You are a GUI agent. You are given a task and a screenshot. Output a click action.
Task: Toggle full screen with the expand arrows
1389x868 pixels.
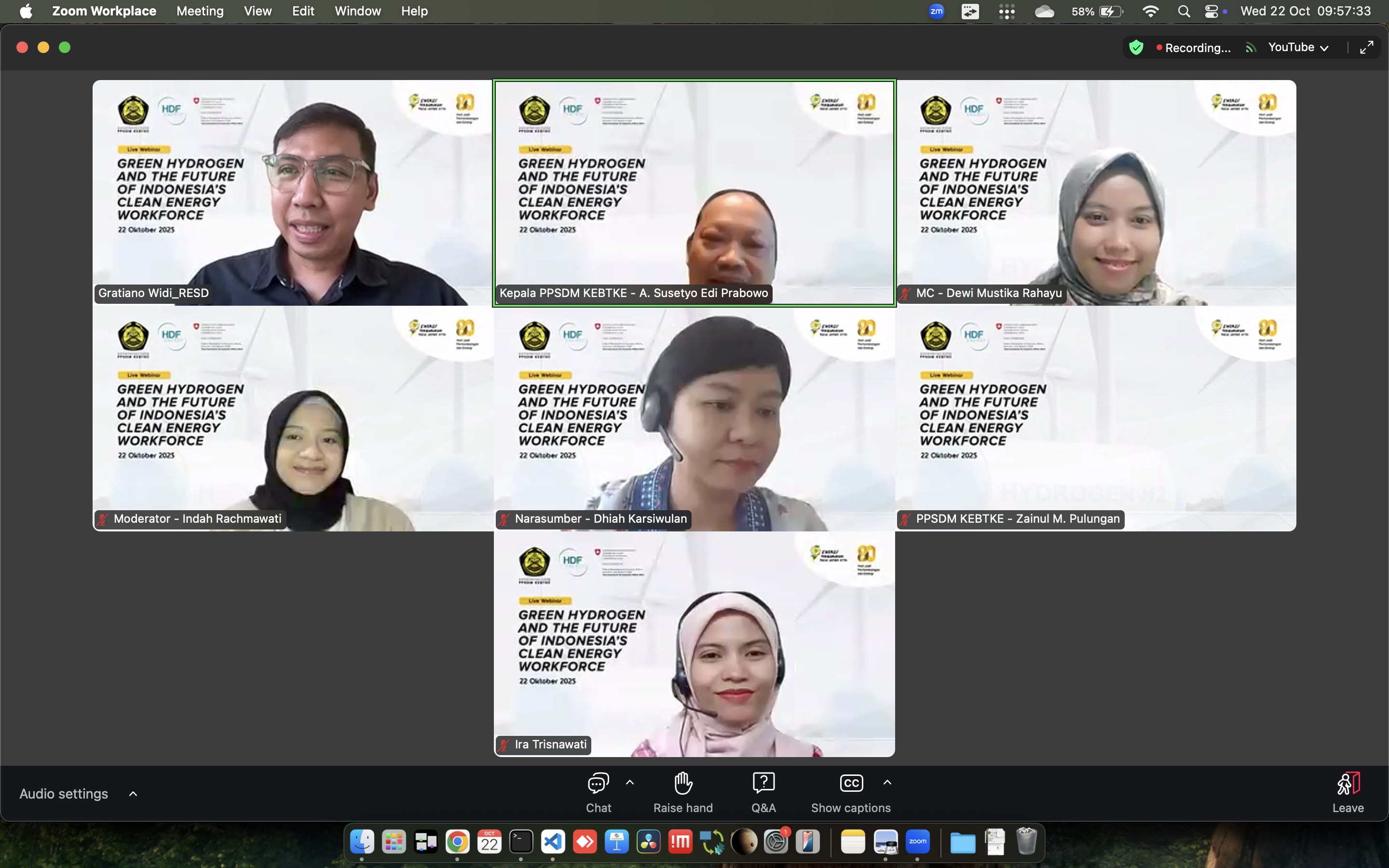click(1367, 48)
